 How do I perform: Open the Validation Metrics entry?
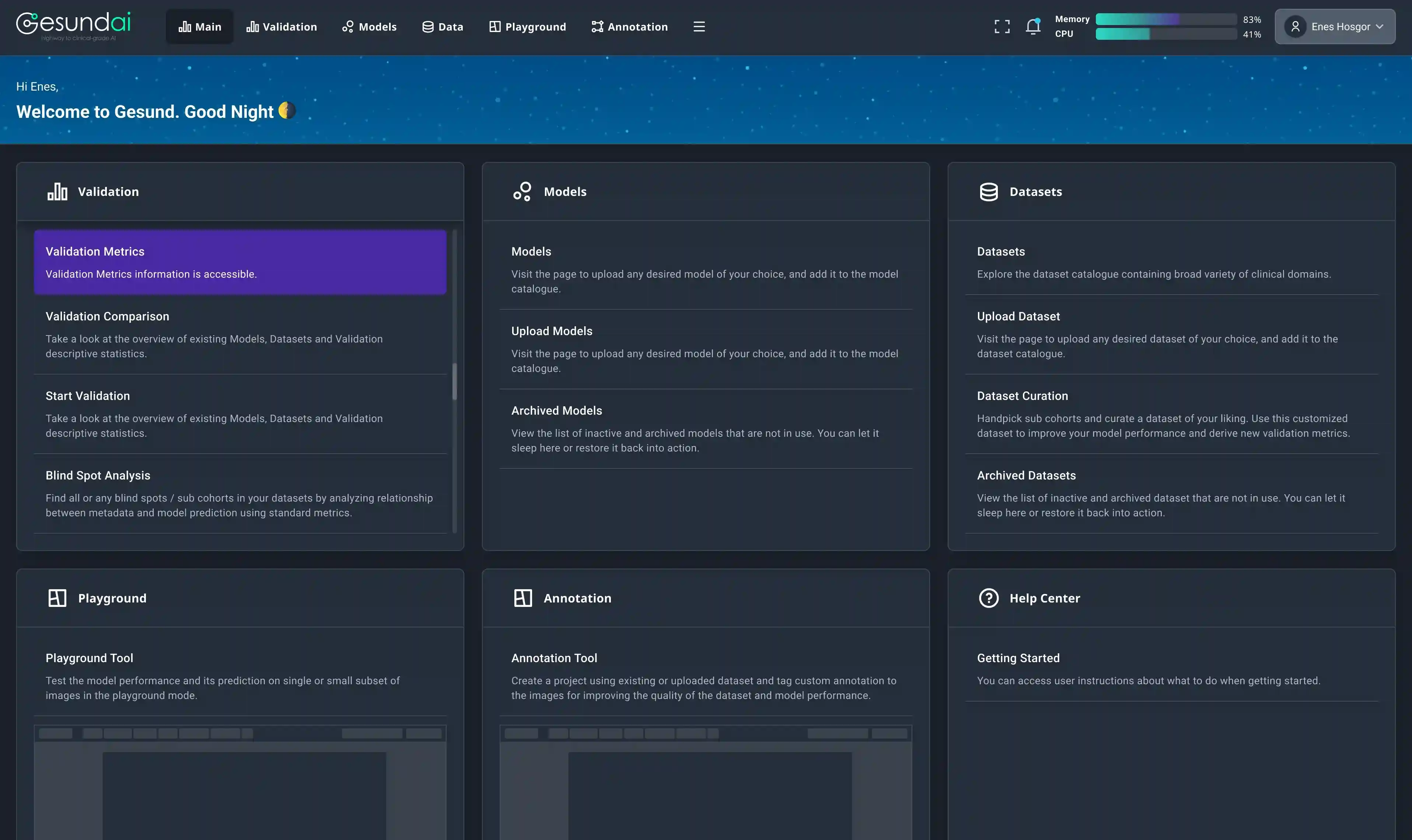click(240, 261)
